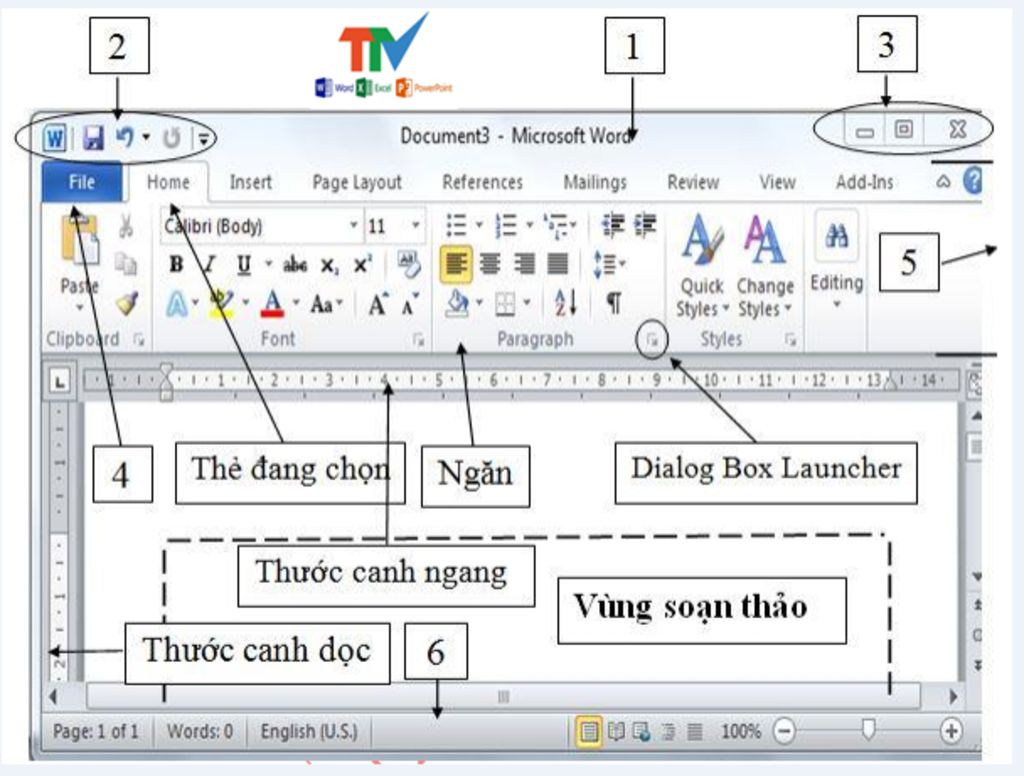The height and width of the screenshot is (776, 1024).
Task: Click the Undo arrow icon
Action: coord(125,137)
